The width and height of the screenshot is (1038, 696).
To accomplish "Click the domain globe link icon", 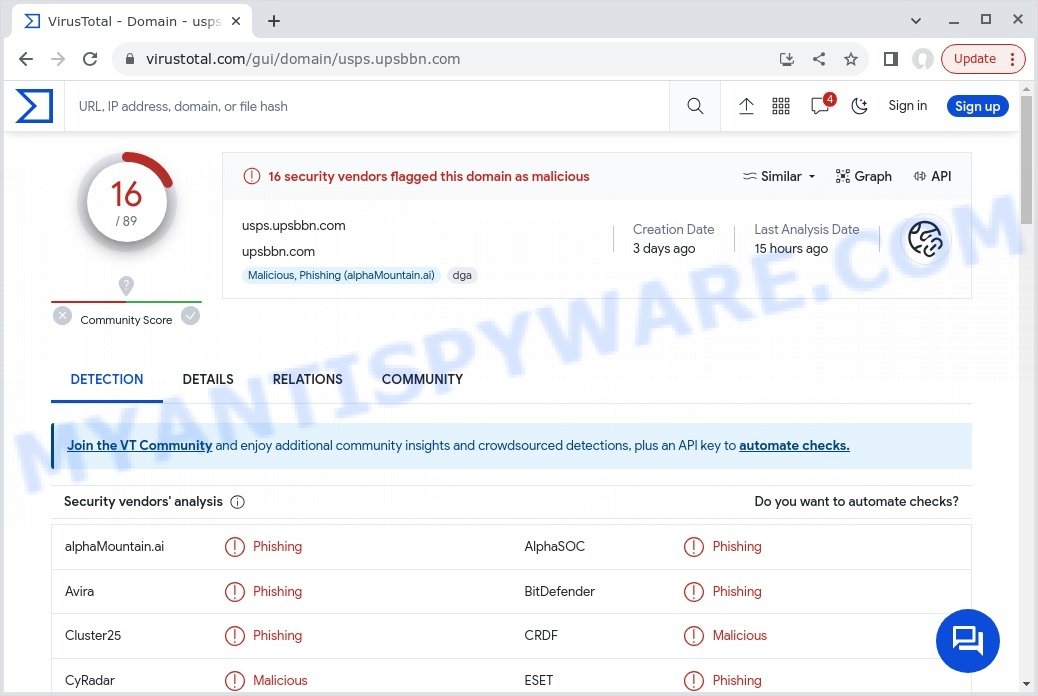I will tap(925, 239).
